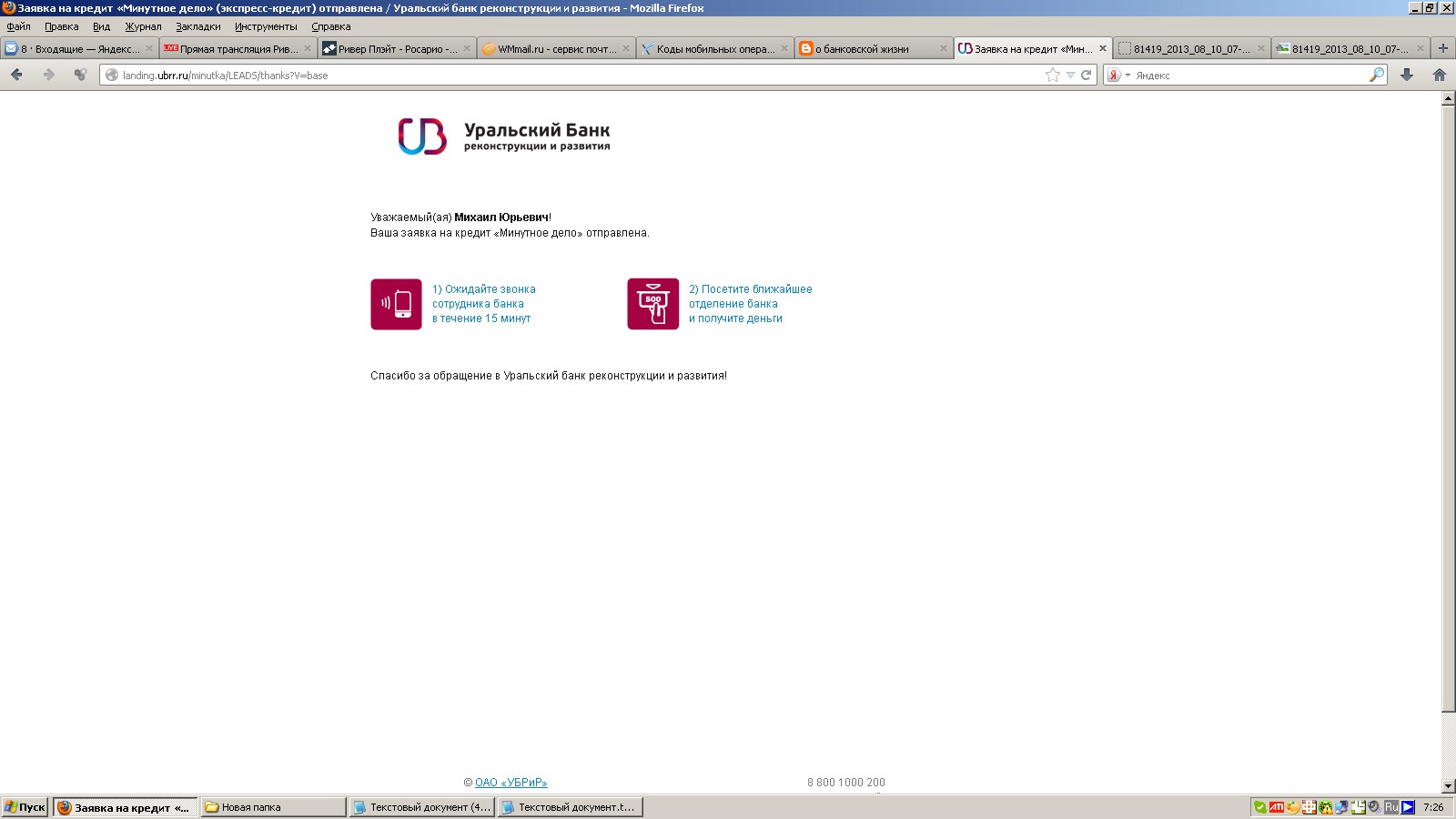1456x819 pixels.
Task: Open the Правка menu
Action: (x=62, y=26)
